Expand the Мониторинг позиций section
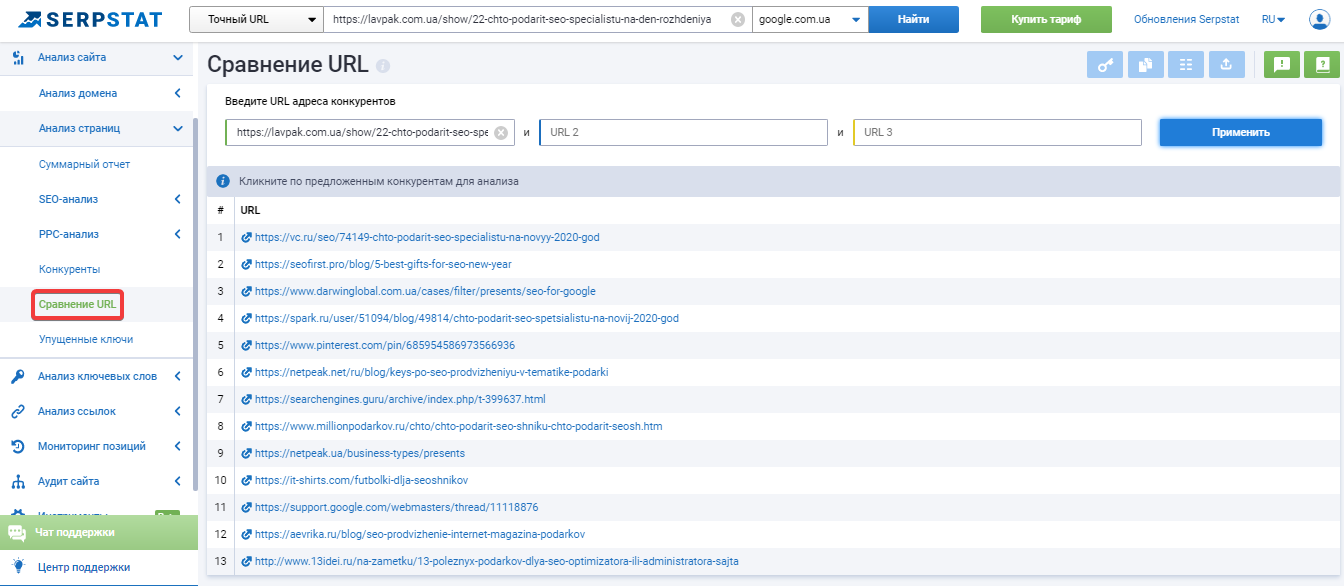The width and height of the screenshot is (1344, 586). pyautogui.click(x=178, y=446)
